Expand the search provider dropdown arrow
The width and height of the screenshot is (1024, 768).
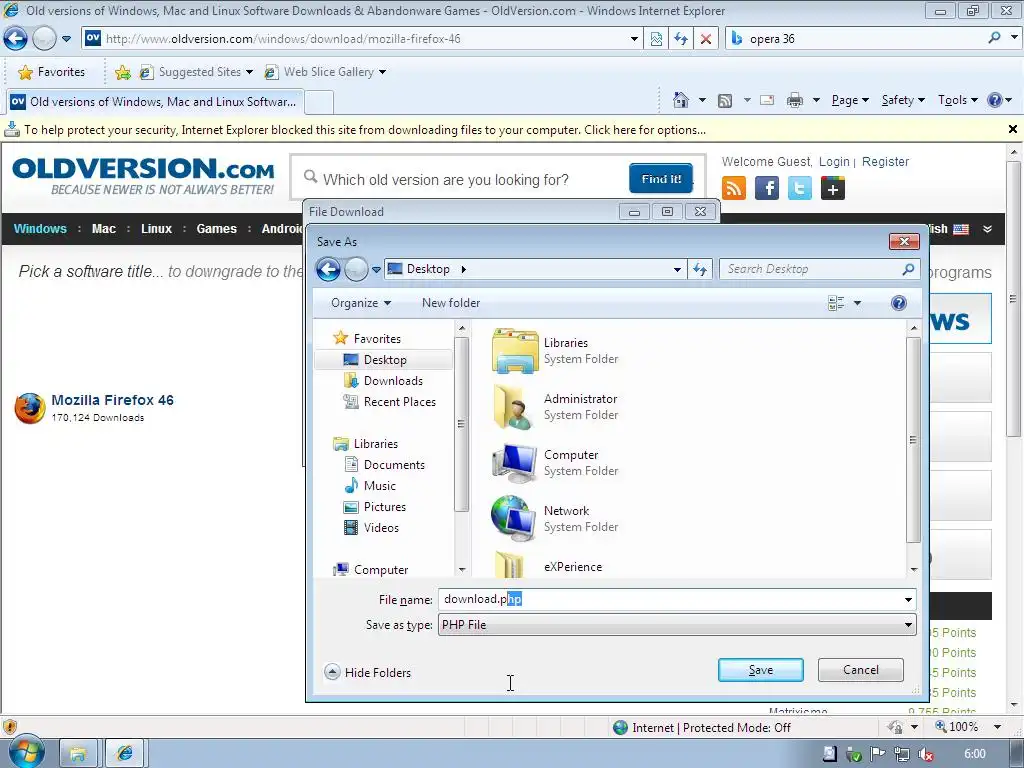(x=1014, y=38)
